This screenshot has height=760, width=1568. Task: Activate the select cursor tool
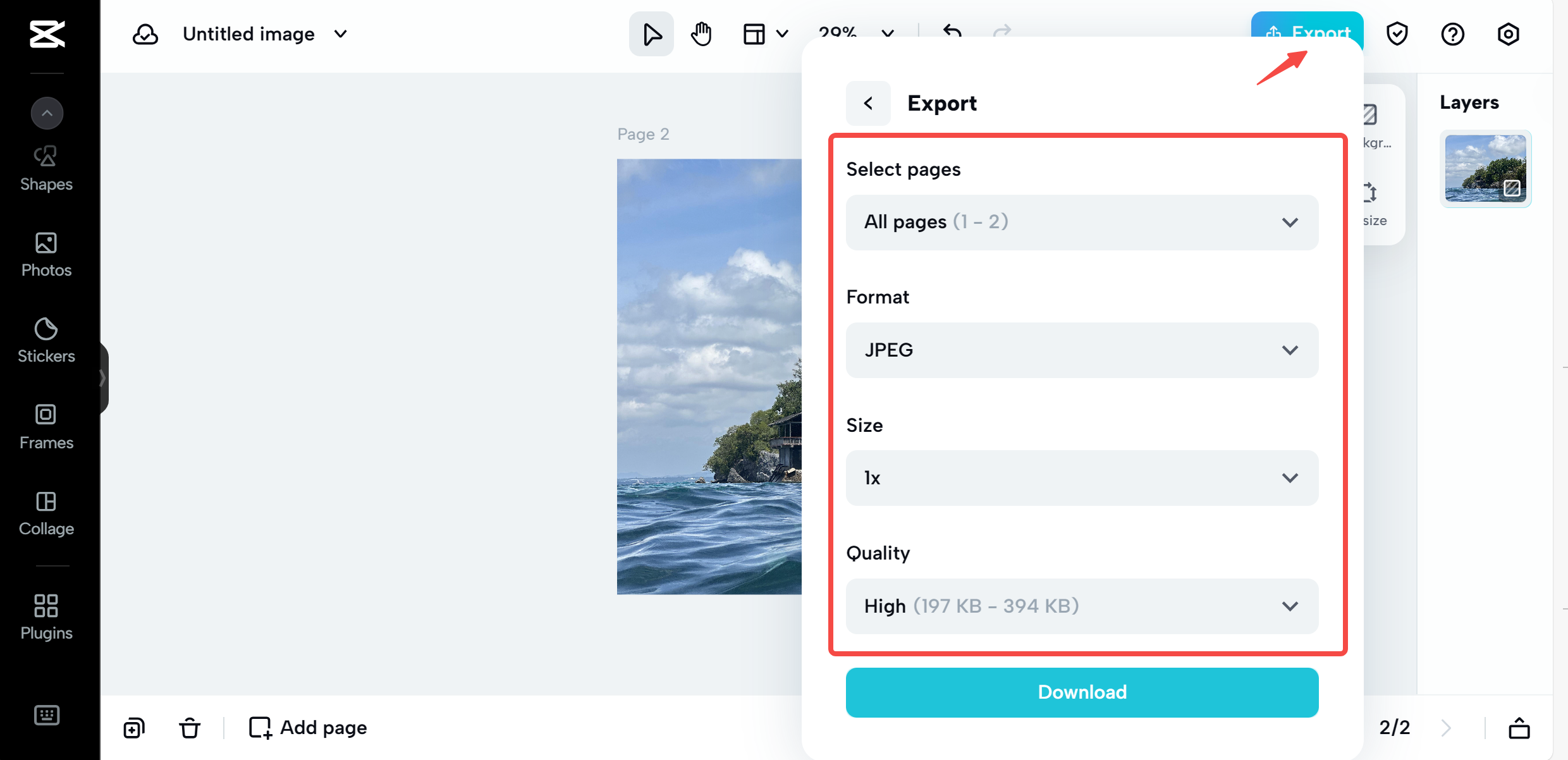point(651,34)
